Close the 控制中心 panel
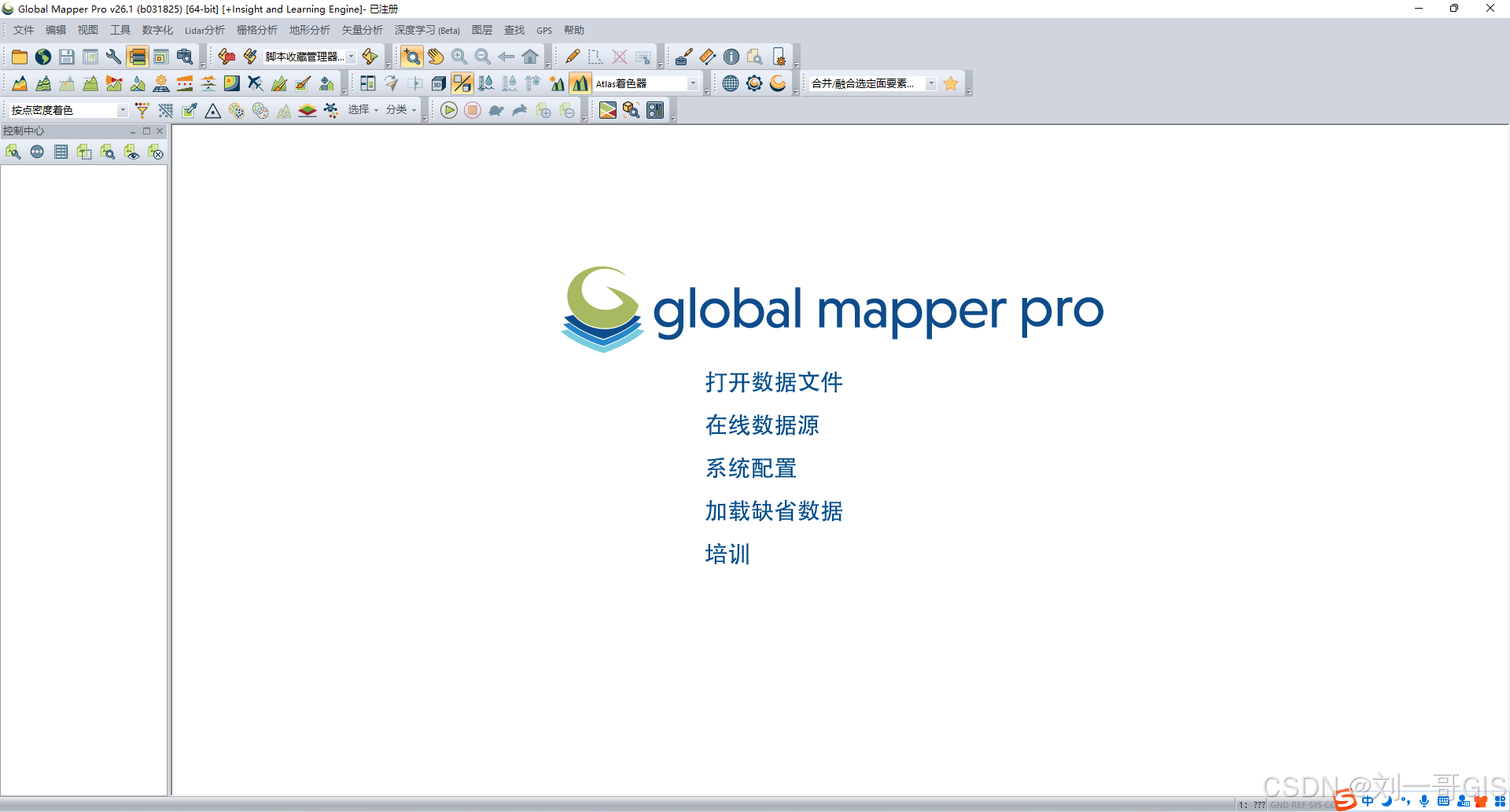 pyautogui.click(x=160, y=131)
